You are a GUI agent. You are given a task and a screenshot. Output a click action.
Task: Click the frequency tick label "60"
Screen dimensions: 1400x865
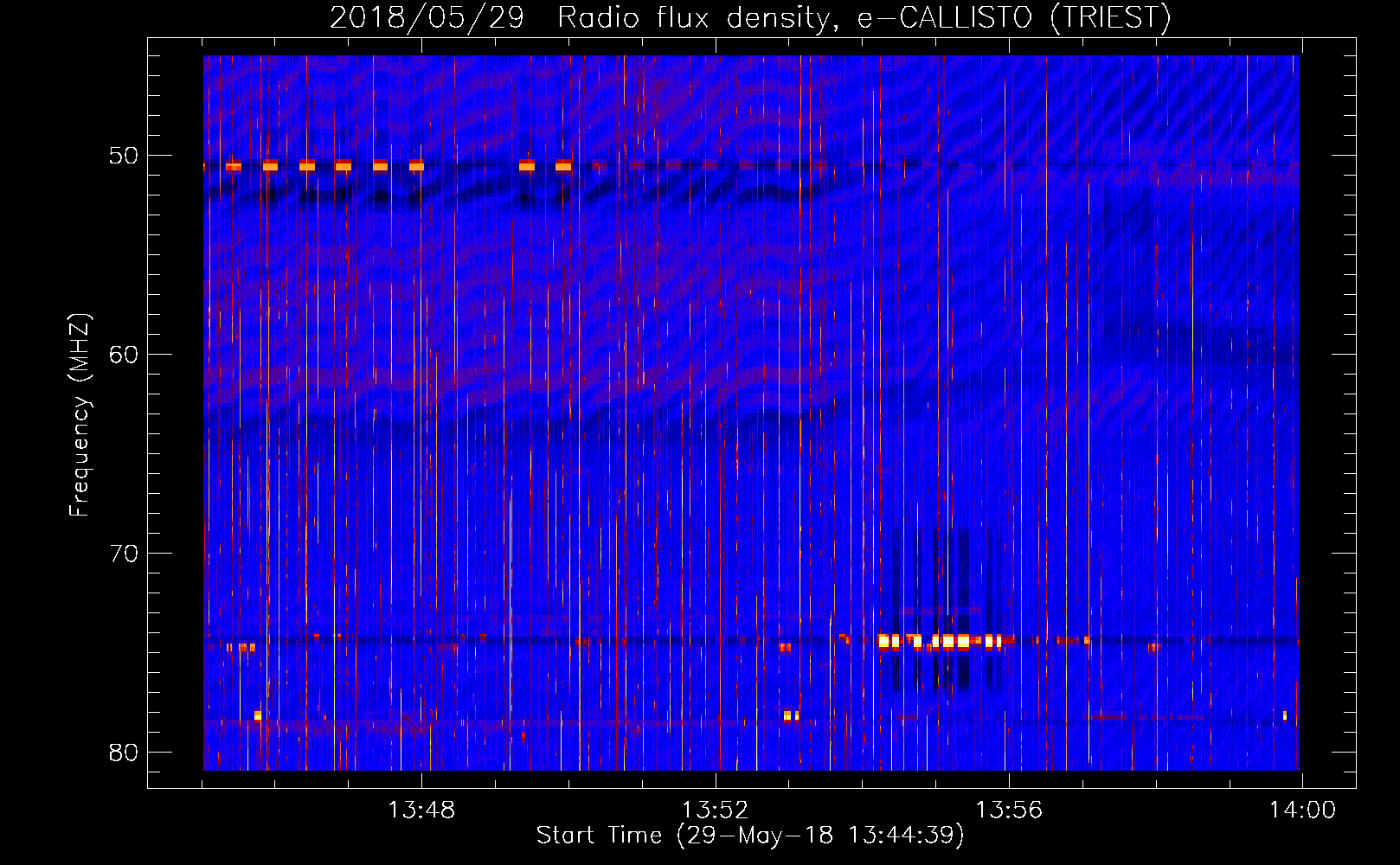(x=124, y=355)
